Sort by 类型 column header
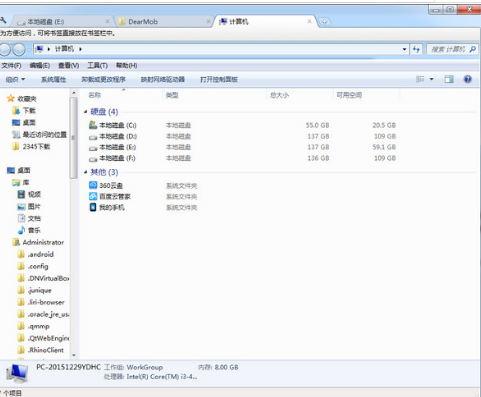This screenshot has width=481, height=397. click(172, 95)
